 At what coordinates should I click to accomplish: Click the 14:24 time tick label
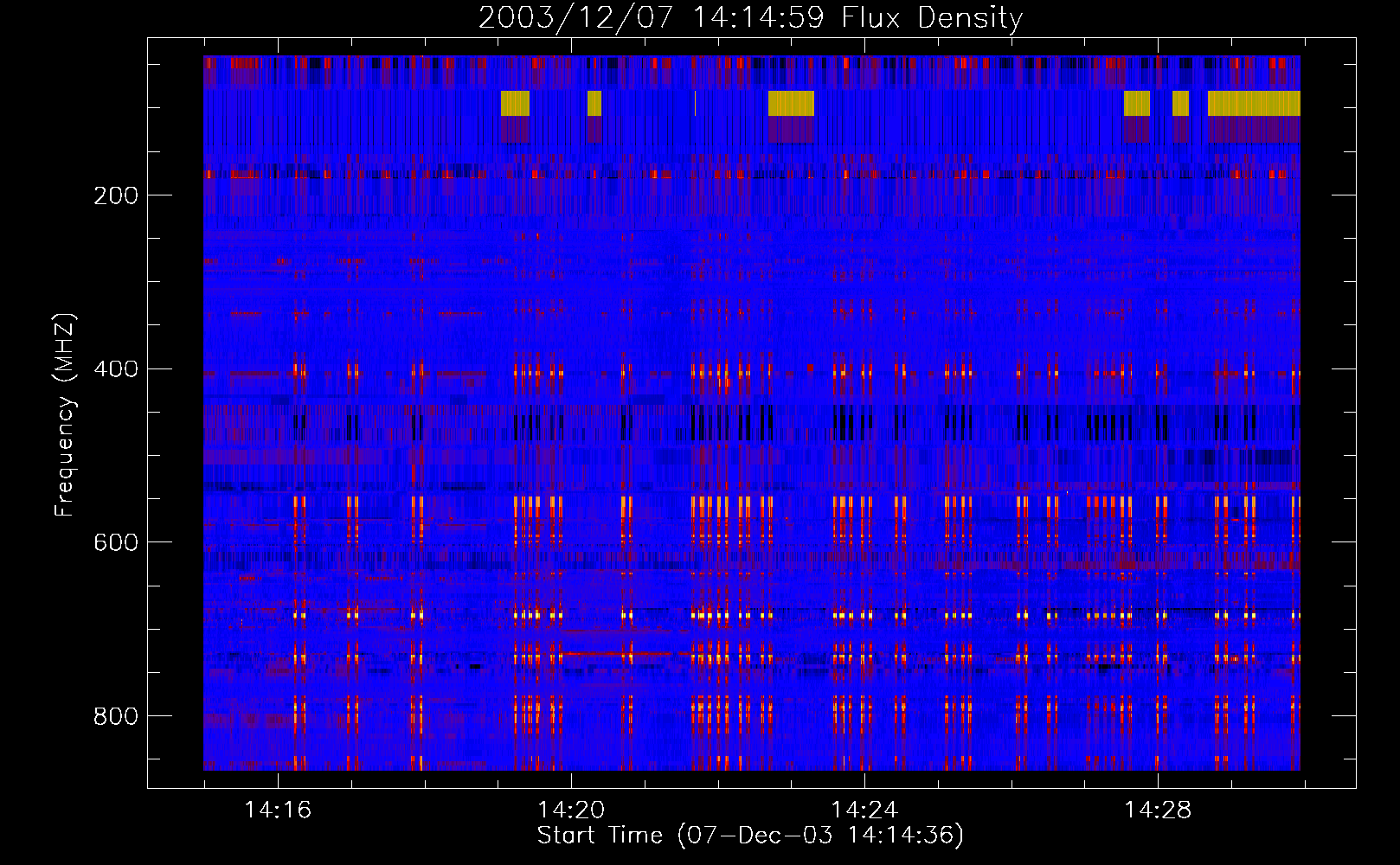(864, 810)
